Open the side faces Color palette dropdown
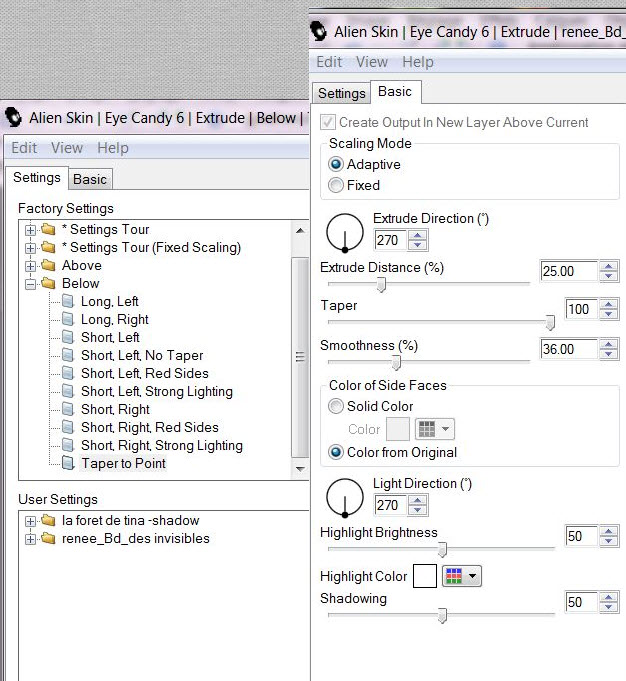626x681 pixels. 435,429
